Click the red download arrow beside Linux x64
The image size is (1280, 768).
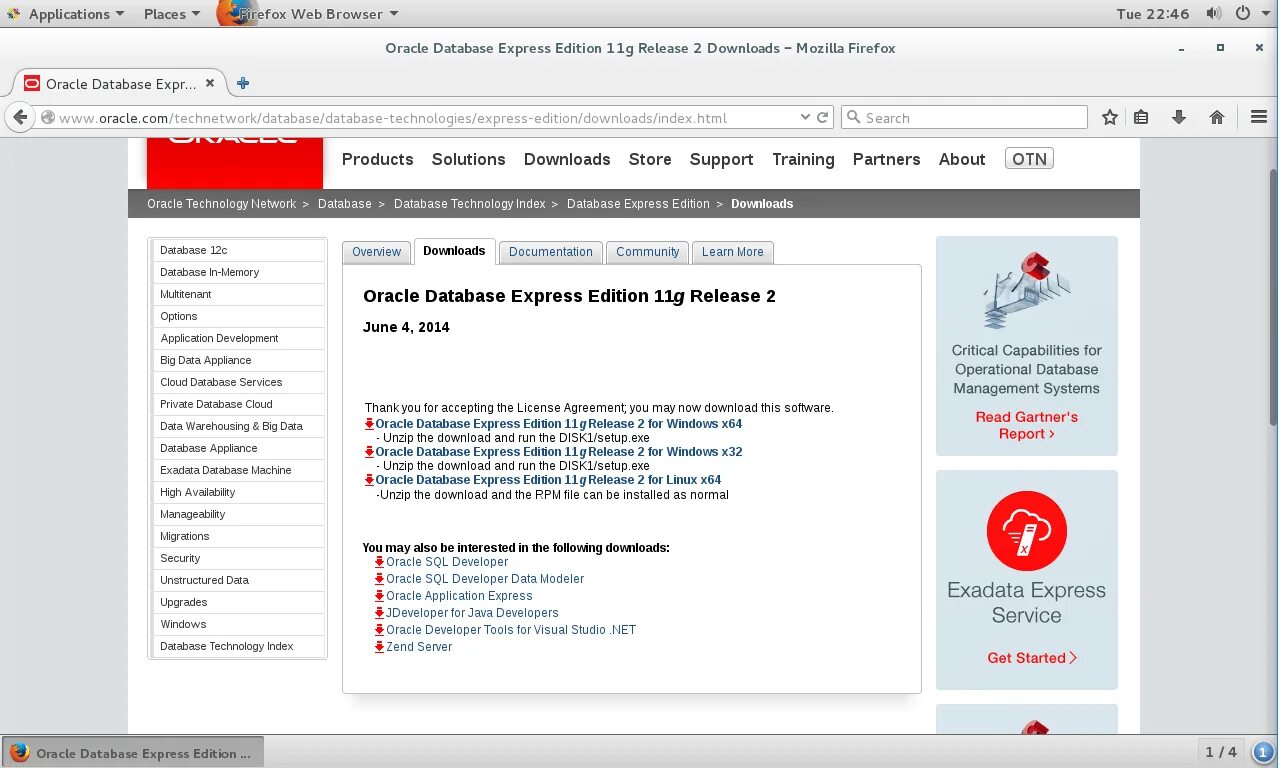[369, 480]
